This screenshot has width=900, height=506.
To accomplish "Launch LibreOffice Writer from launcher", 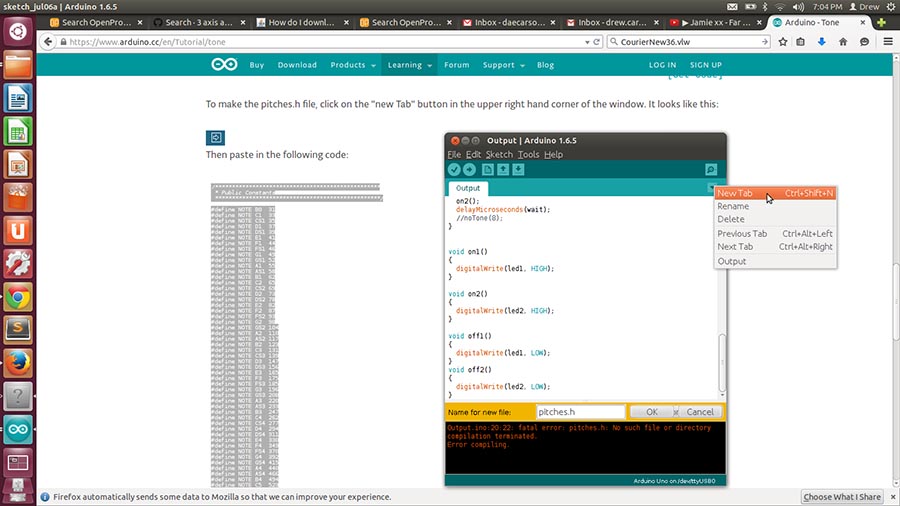I will click(x=18, y=98).
